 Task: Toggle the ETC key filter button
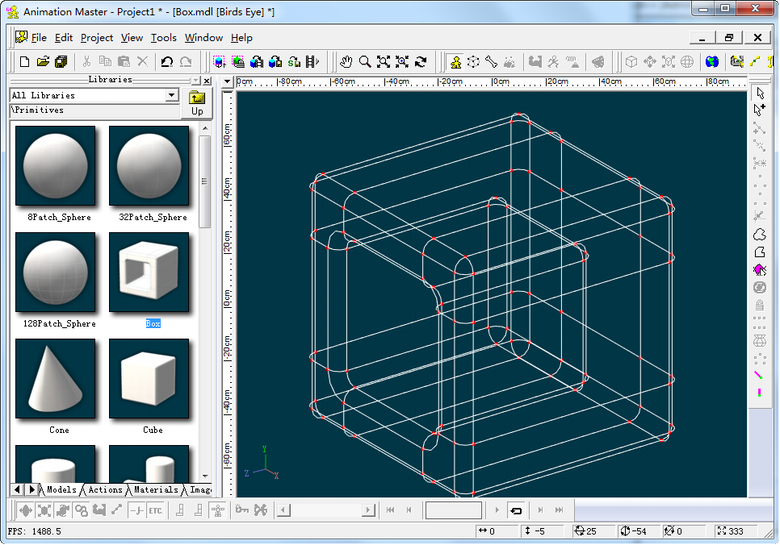tap(155, 511)
